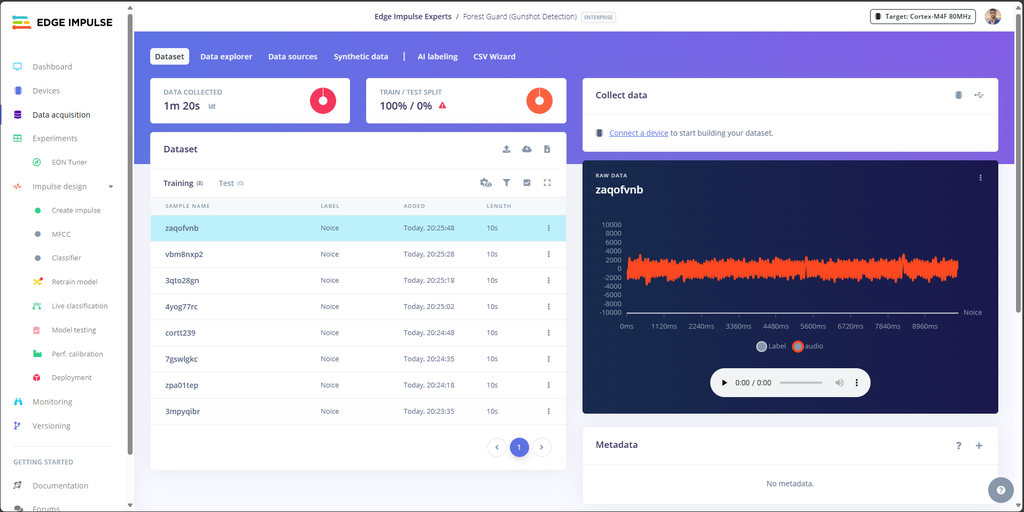Collapse the Impulse design section arrow
This screenshot has width=1024, height=512.
coord(110,187)
